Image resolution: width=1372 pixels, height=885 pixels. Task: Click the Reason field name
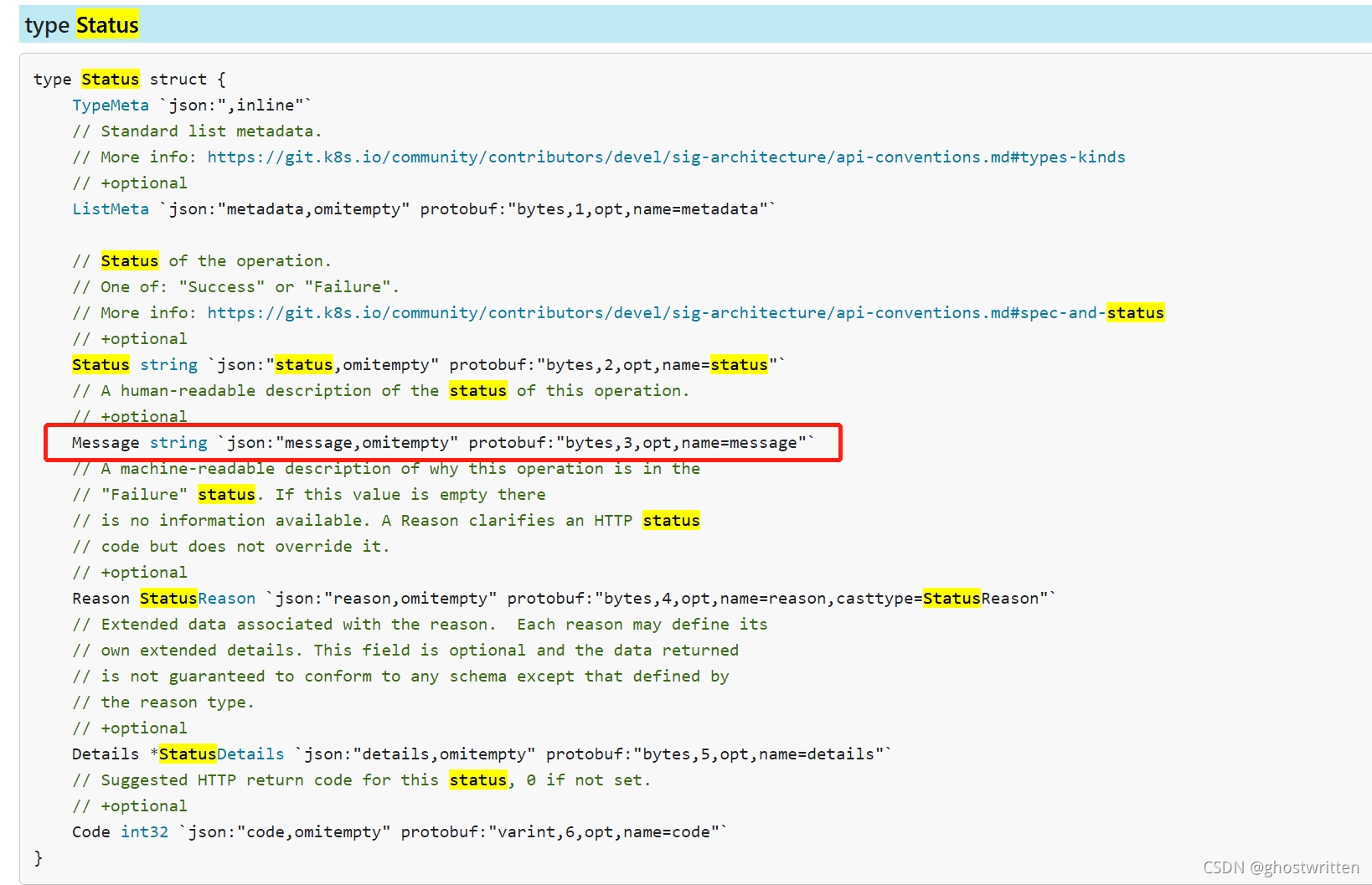[101, 598]
